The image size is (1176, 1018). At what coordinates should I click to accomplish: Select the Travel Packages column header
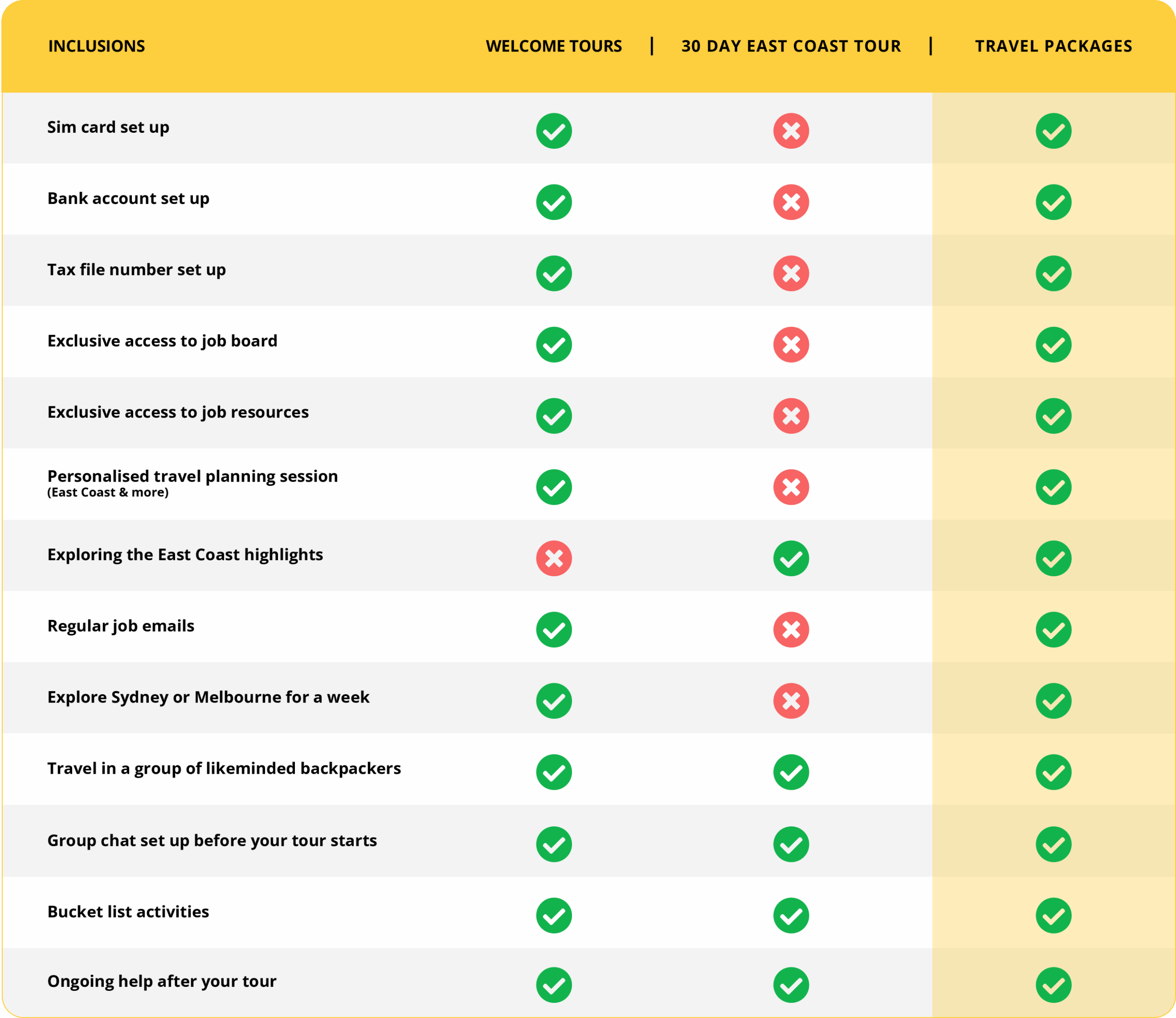click(x=1053, y=46)
